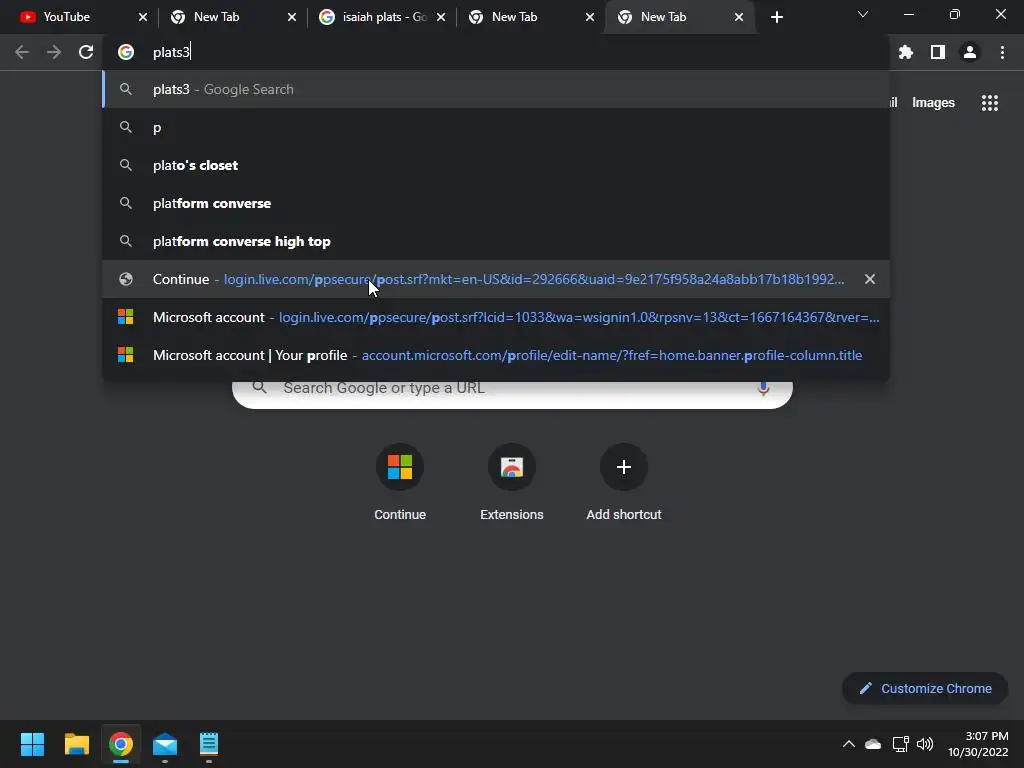
Task: Remove the Continue suggestion with X
Action: (x=870, y=279)
